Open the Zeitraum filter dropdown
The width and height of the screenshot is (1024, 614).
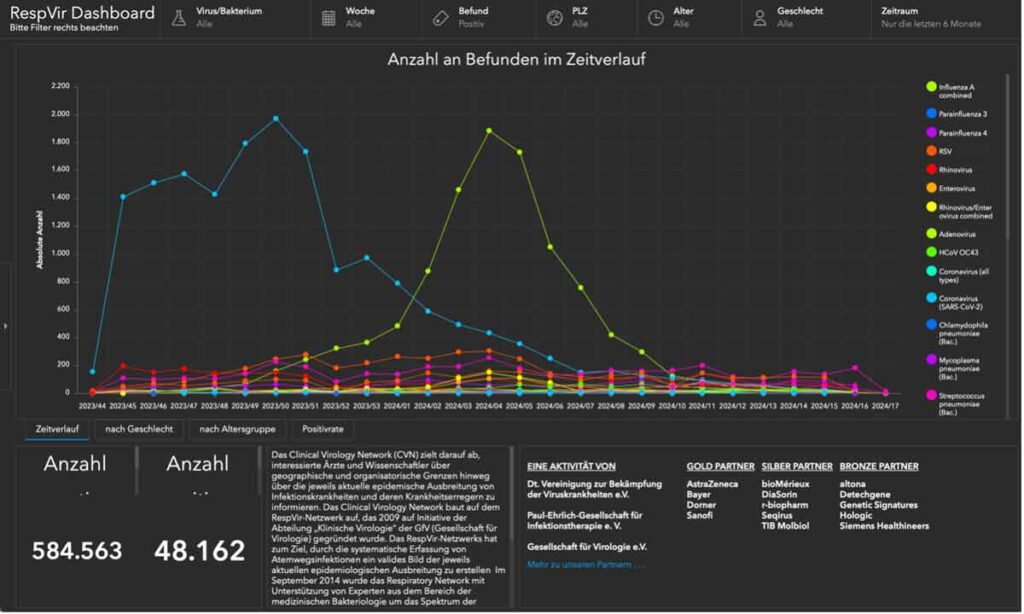pos(946,18)
